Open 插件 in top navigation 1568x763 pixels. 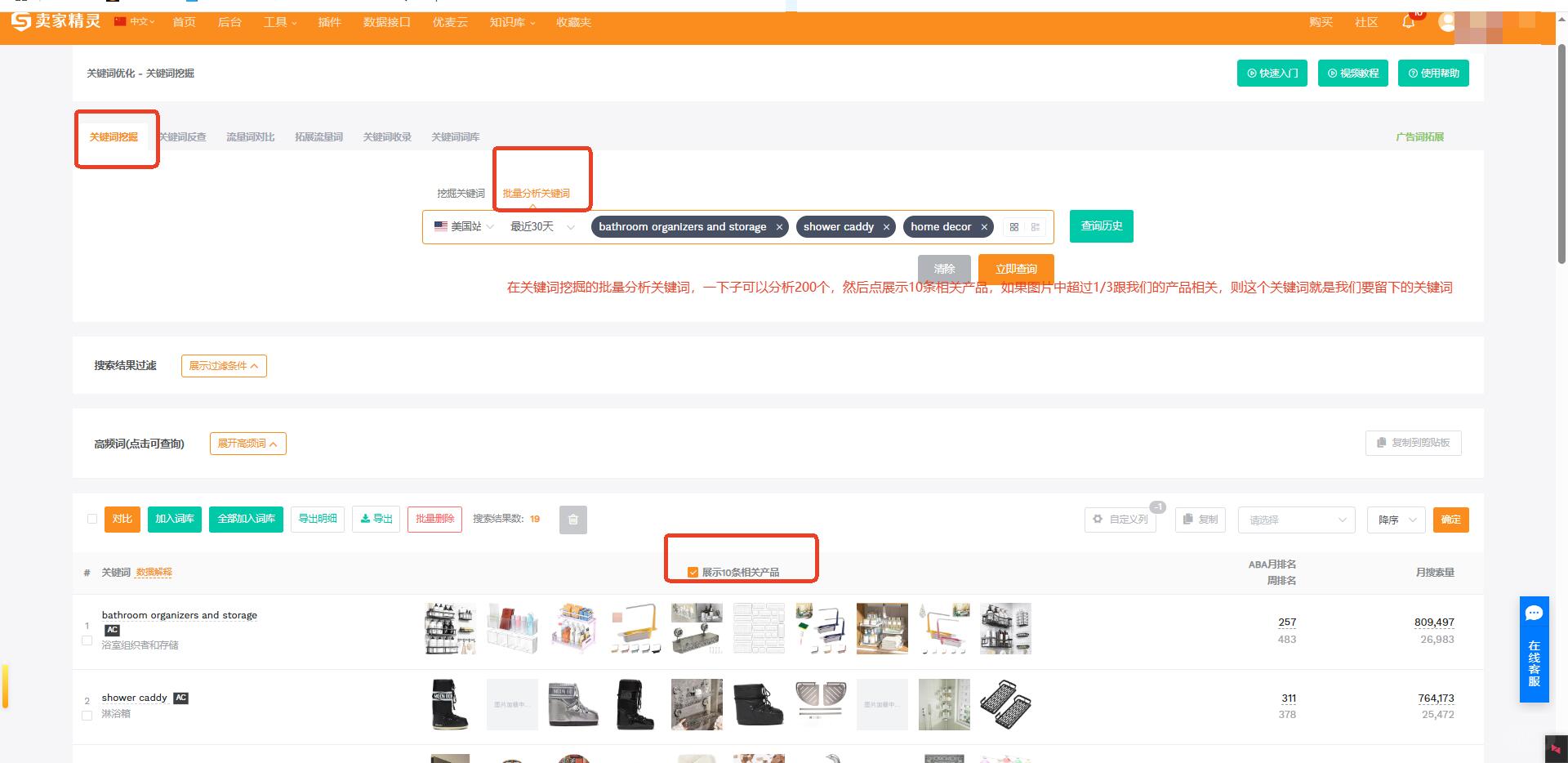[329, 22]
